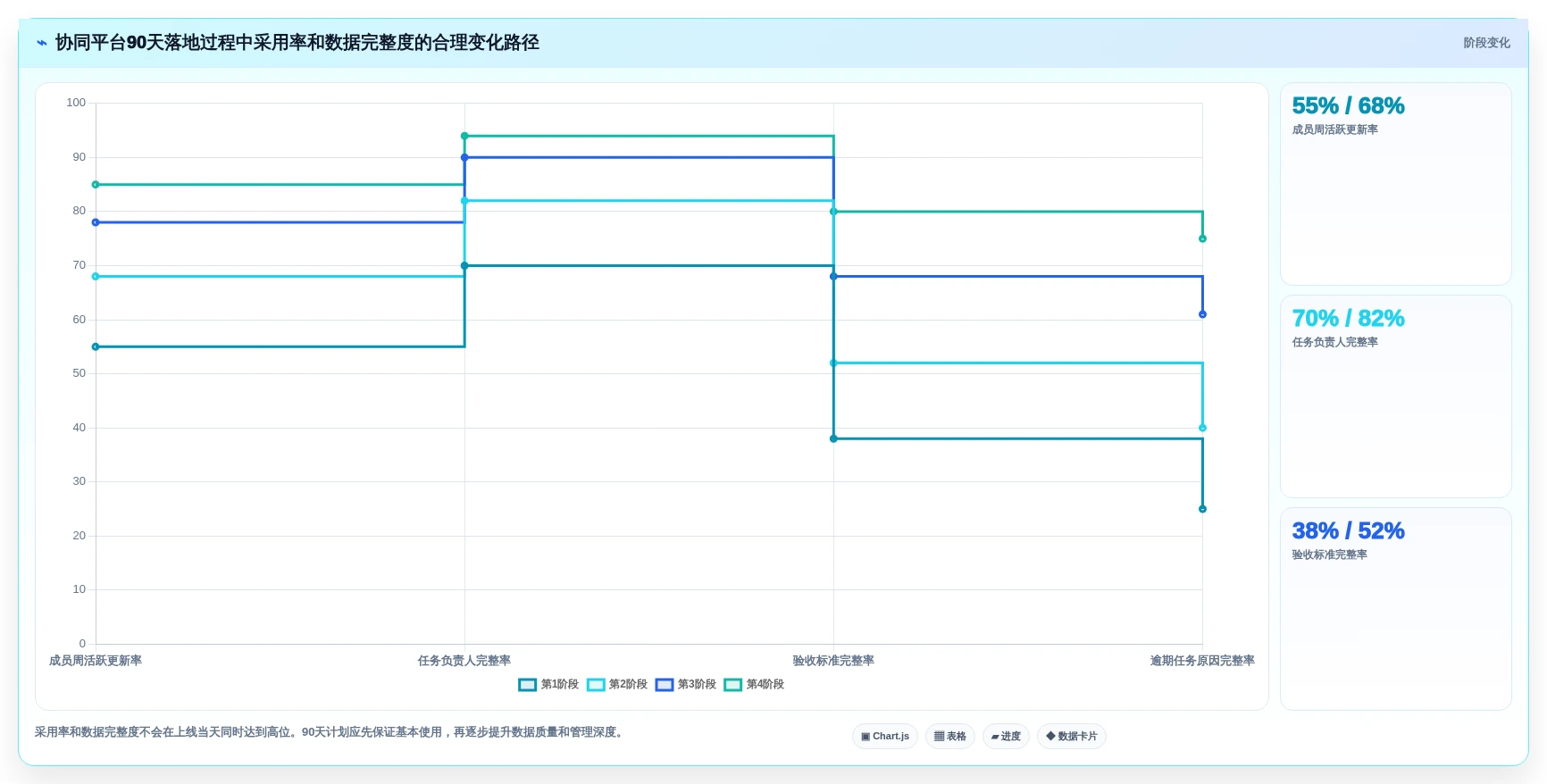Click the 数据卡片 tag chip

1072,737
